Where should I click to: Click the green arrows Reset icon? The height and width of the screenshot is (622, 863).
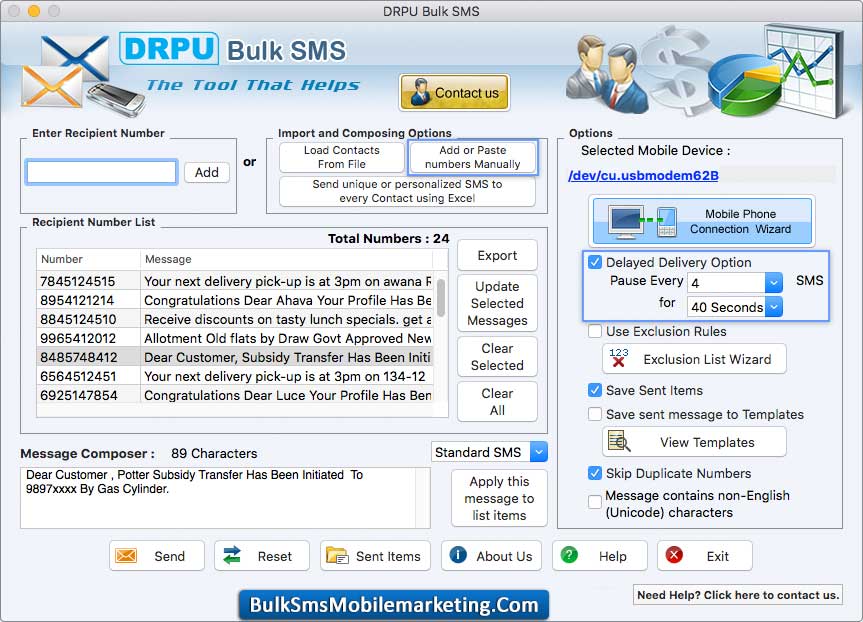point(232,555)
